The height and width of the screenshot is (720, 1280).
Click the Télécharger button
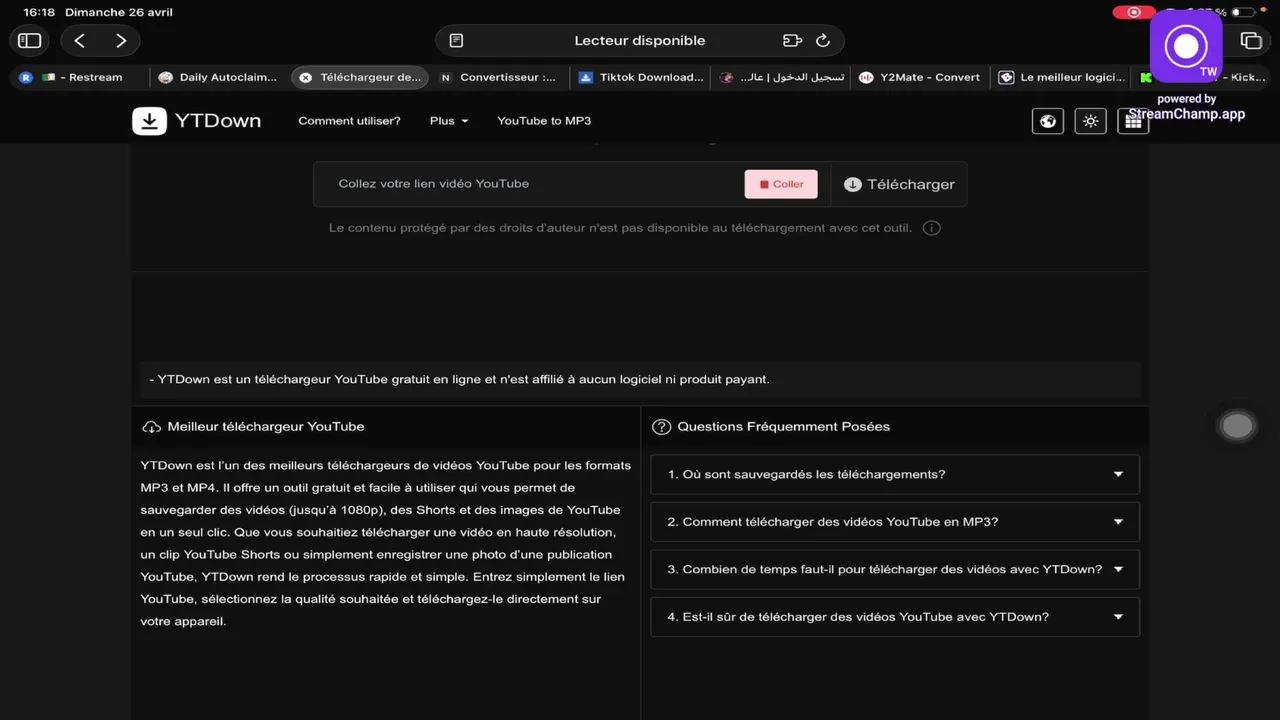click(899, 184)
